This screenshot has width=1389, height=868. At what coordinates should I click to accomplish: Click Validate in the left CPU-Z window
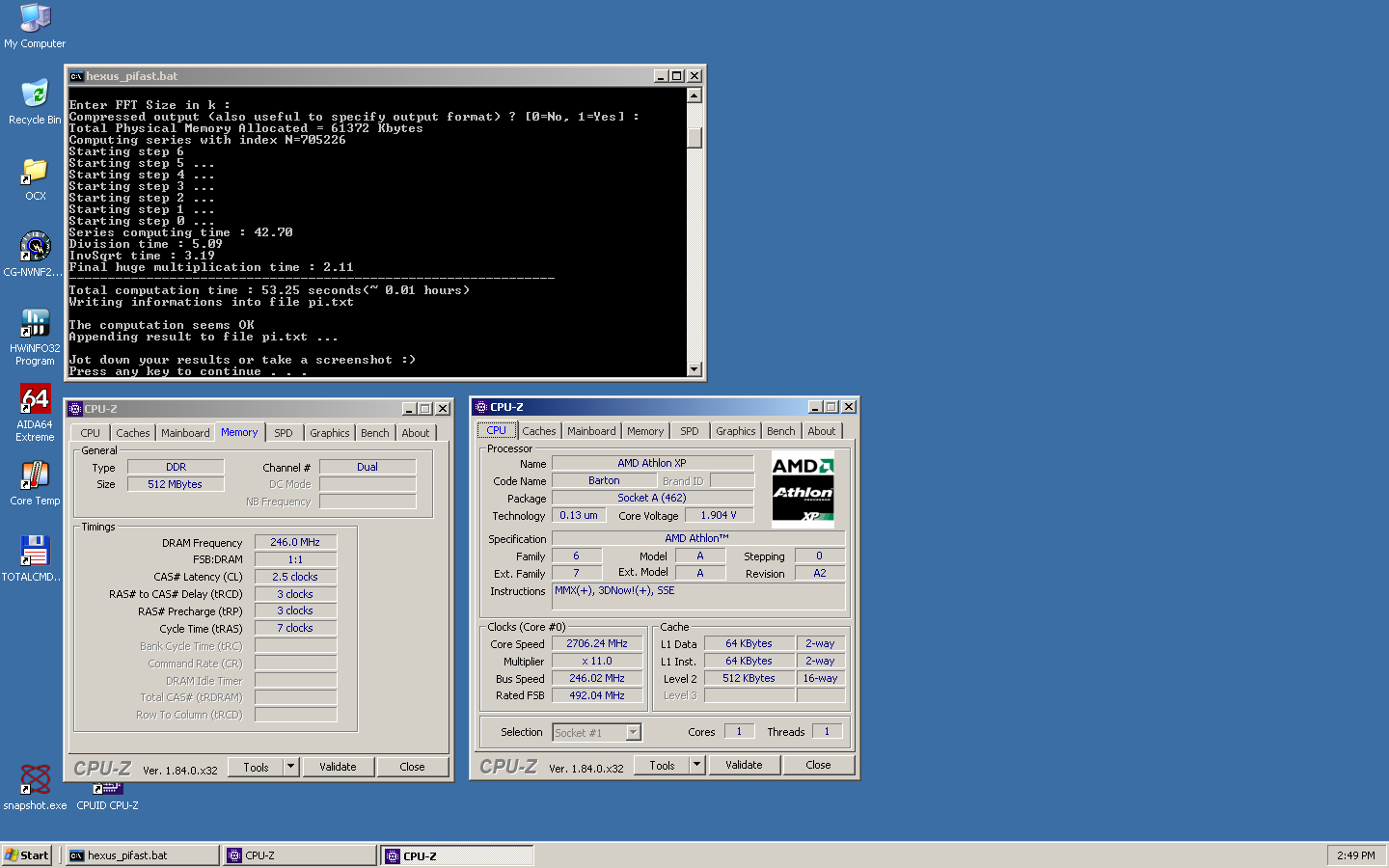338,767
